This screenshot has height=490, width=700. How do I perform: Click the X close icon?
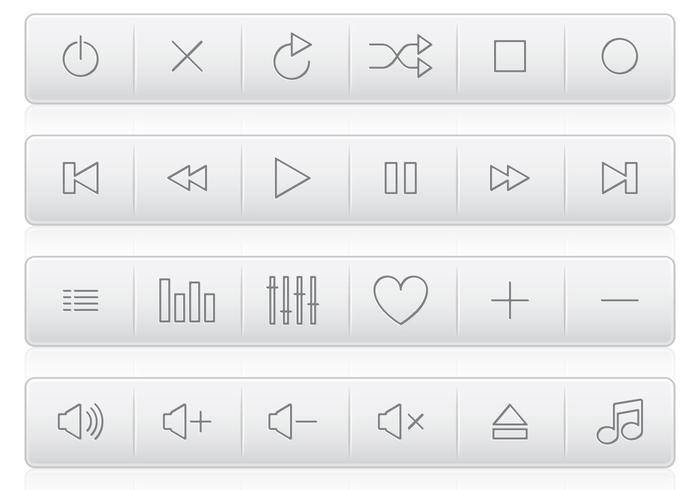187,58
